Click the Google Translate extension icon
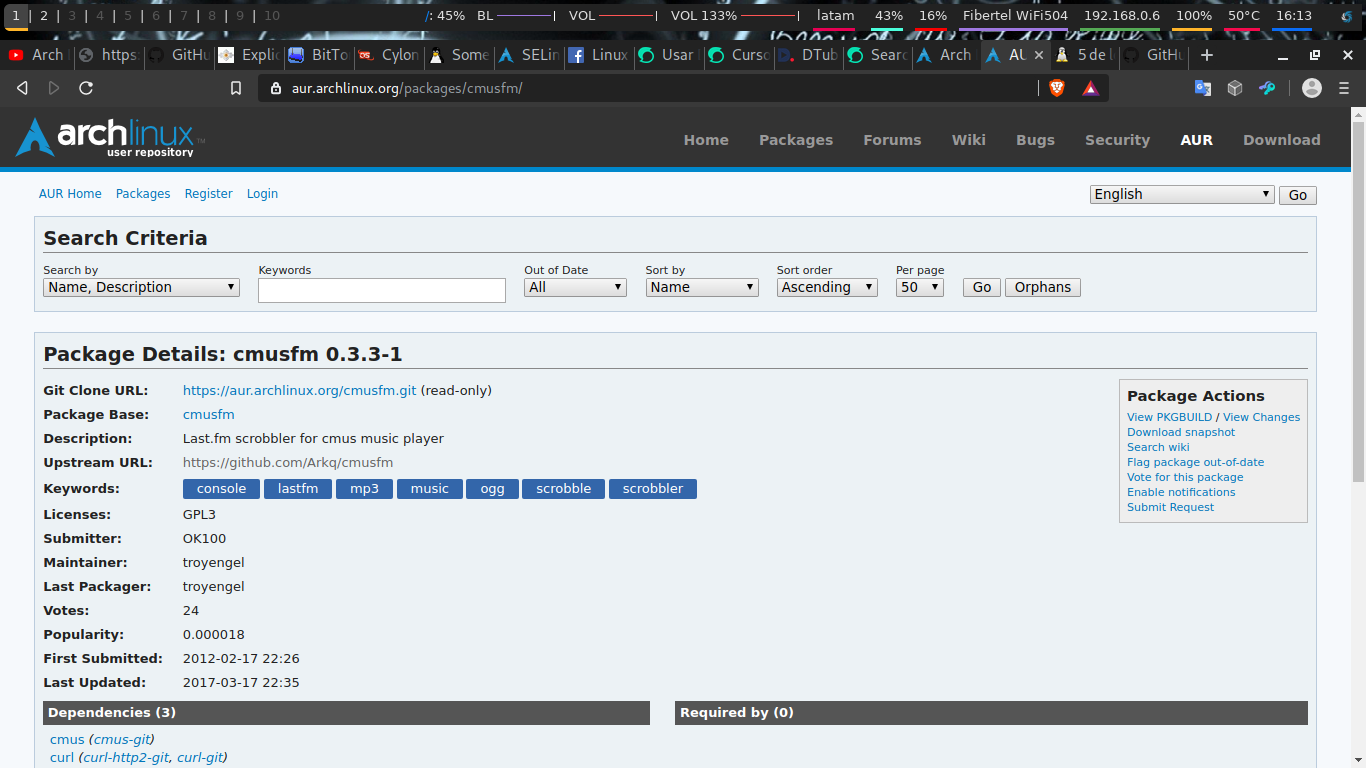This screenshot has height=768, width=1366. click(1203, 88)
